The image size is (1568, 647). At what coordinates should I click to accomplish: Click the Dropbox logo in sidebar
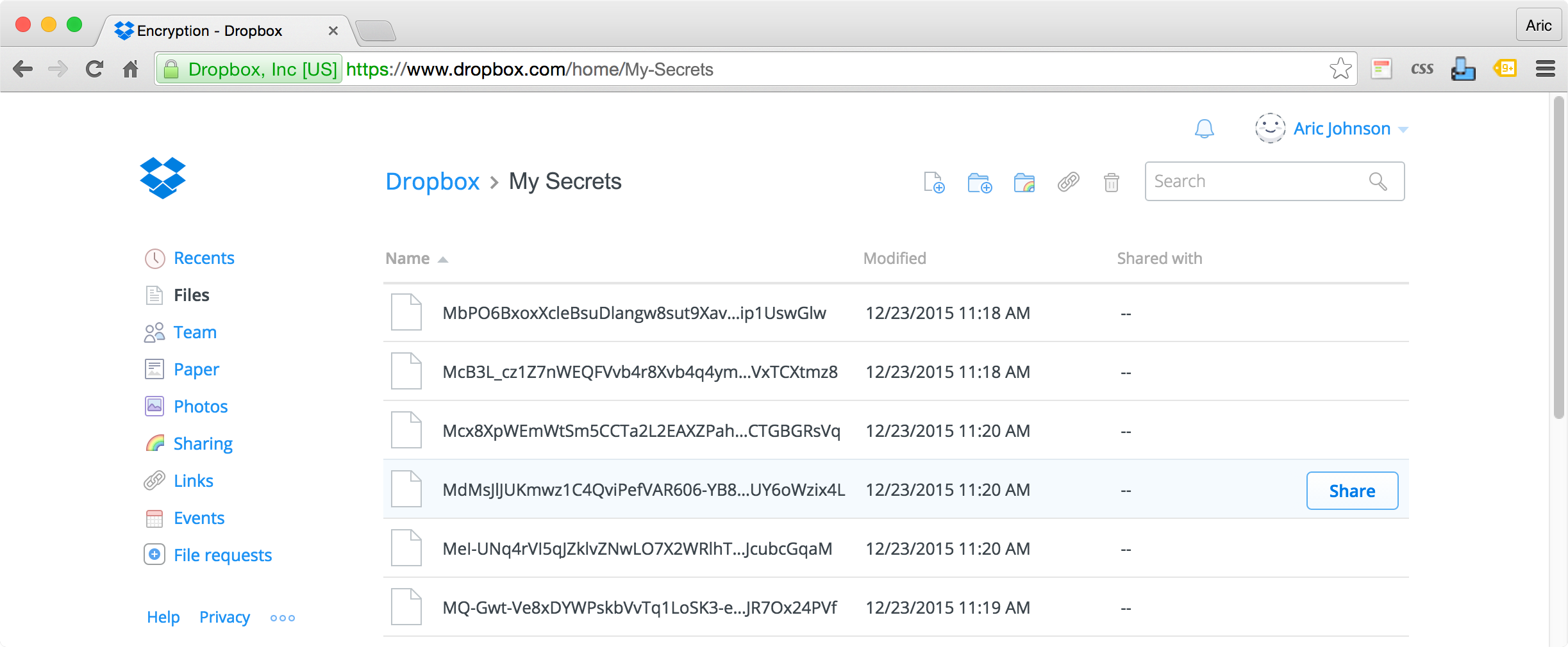click(x=163, y=178)
